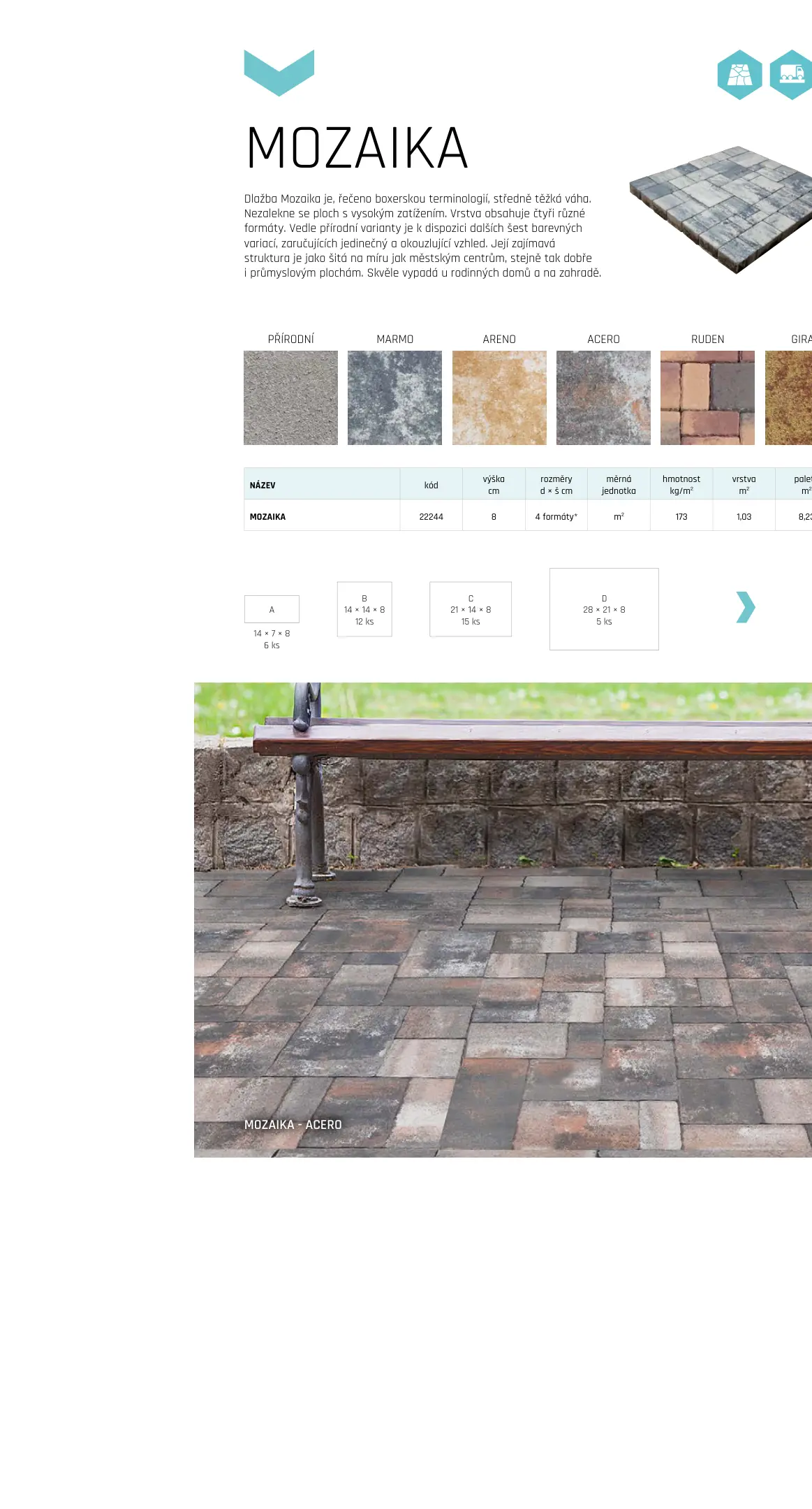Click product code 22244 in table
This screenshot has height=1509, width=812.
coord(431,517)
